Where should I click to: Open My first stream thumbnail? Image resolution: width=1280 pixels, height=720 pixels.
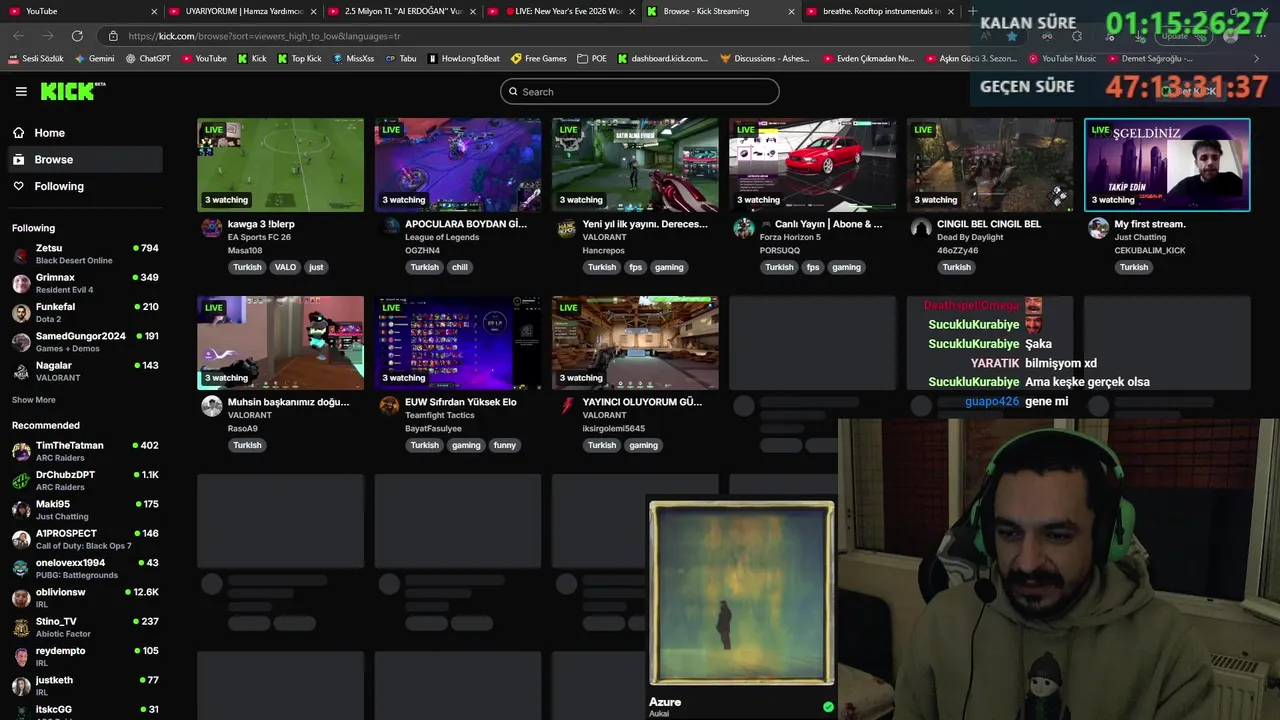(1167, 165)
